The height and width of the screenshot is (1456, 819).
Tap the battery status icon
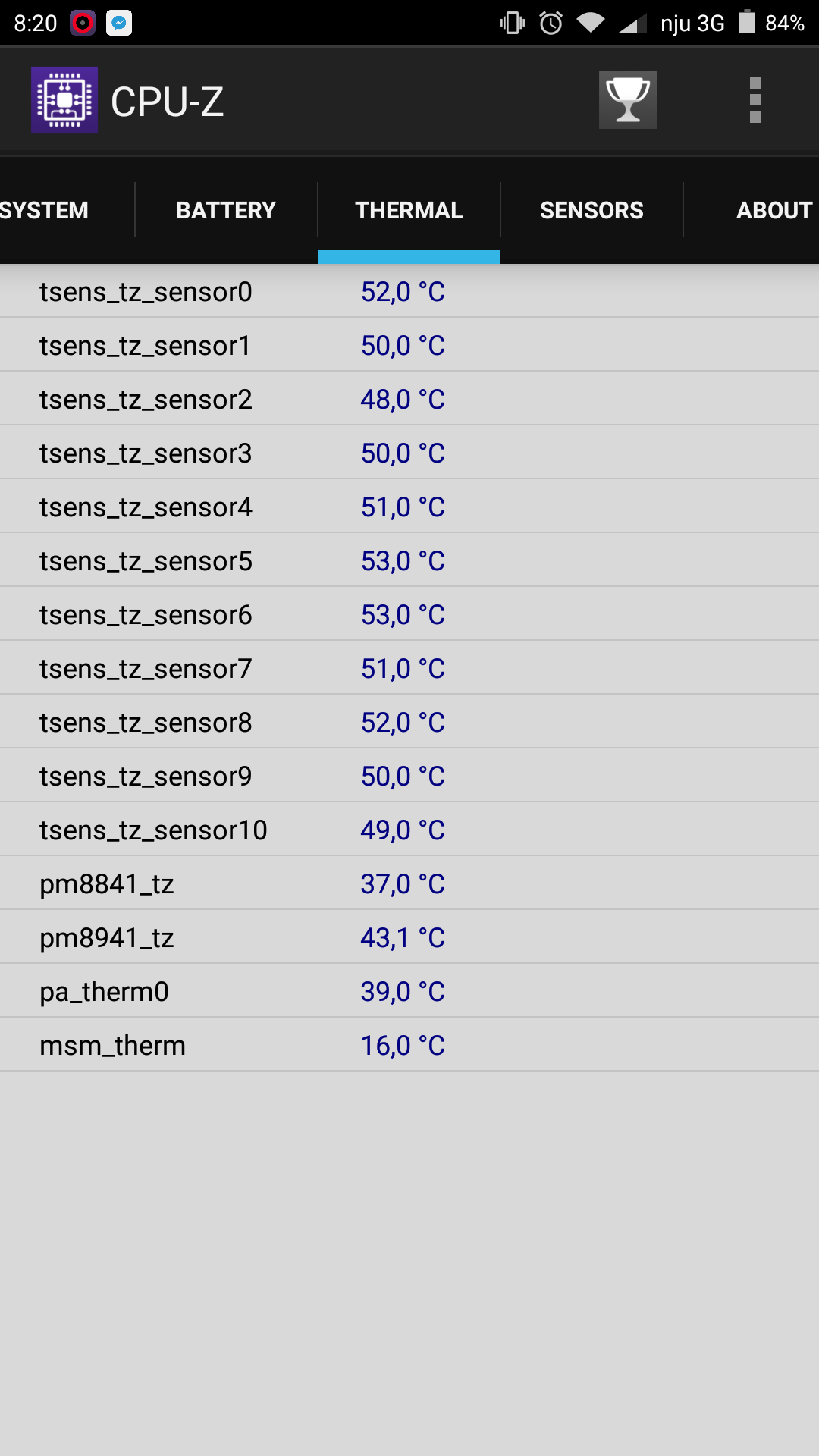(747, 22)
